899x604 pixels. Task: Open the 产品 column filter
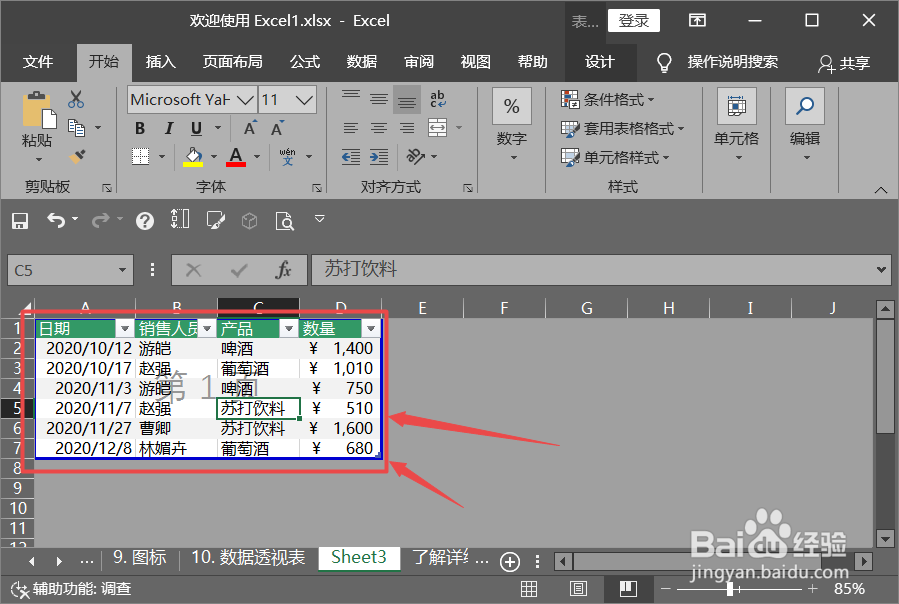(x=288, y=328)
